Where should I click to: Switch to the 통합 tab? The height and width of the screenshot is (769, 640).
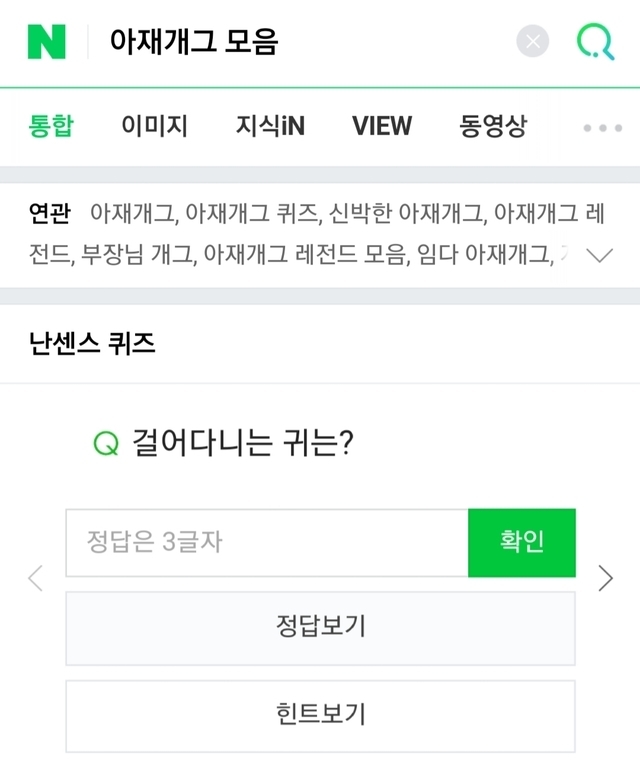(x=52, y=126)
